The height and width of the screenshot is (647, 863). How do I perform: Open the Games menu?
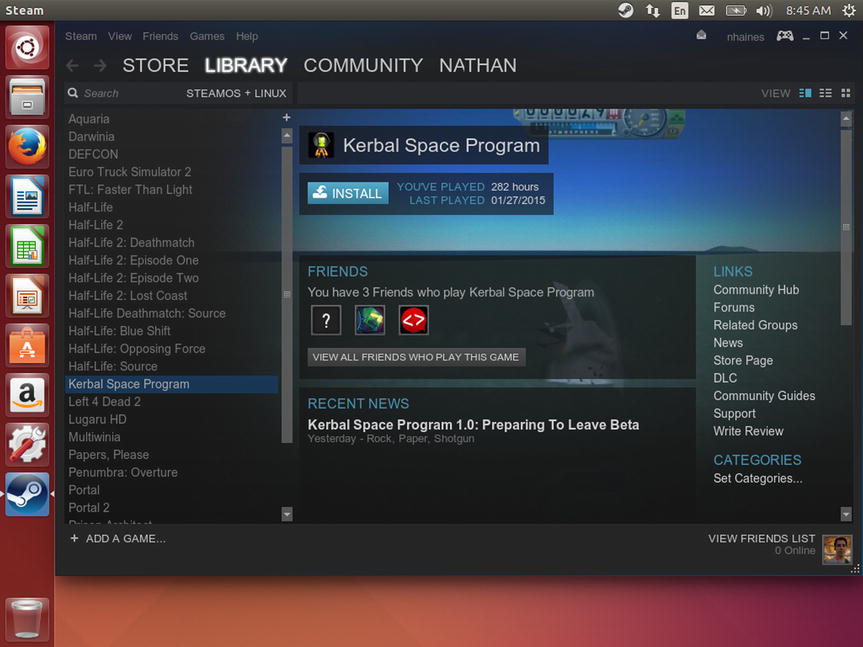pyautogui.click(x=207, y=36)
